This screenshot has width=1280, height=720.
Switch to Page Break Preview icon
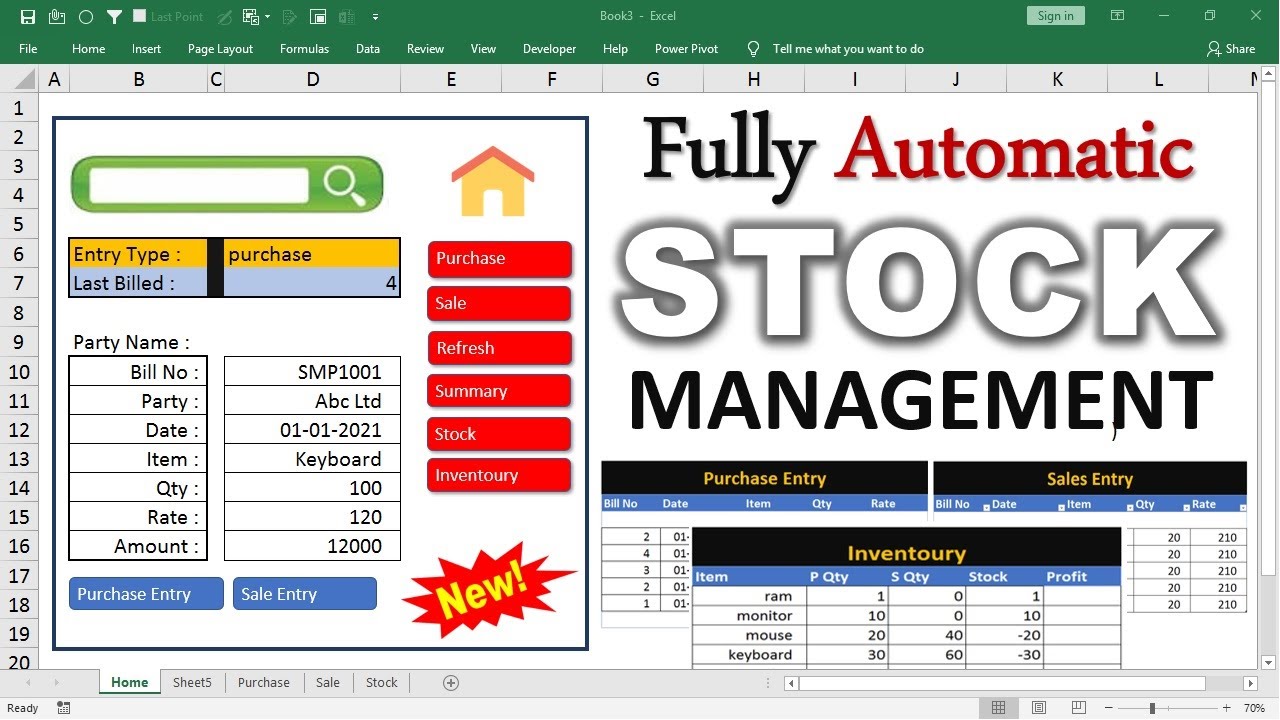1079,708
